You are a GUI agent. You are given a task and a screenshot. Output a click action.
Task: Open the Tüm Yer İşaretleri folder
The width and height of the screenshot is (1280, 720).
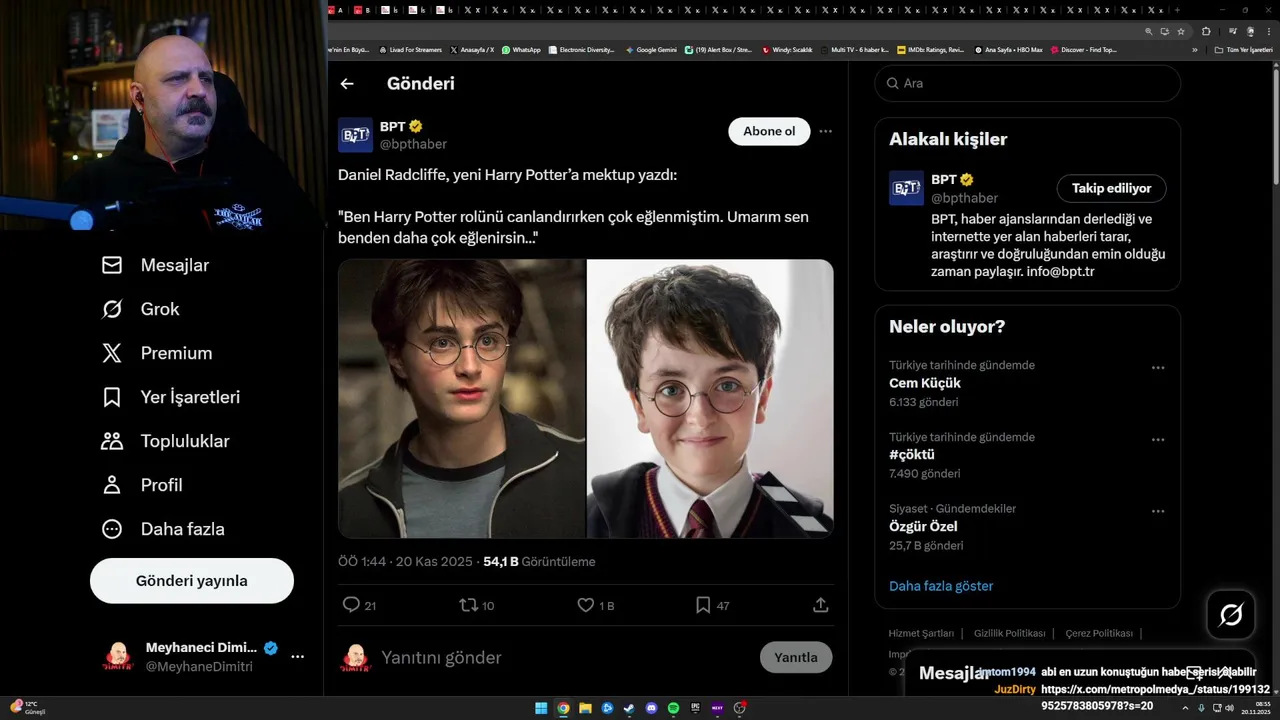pyautogui.click(x=1243, y=50)
